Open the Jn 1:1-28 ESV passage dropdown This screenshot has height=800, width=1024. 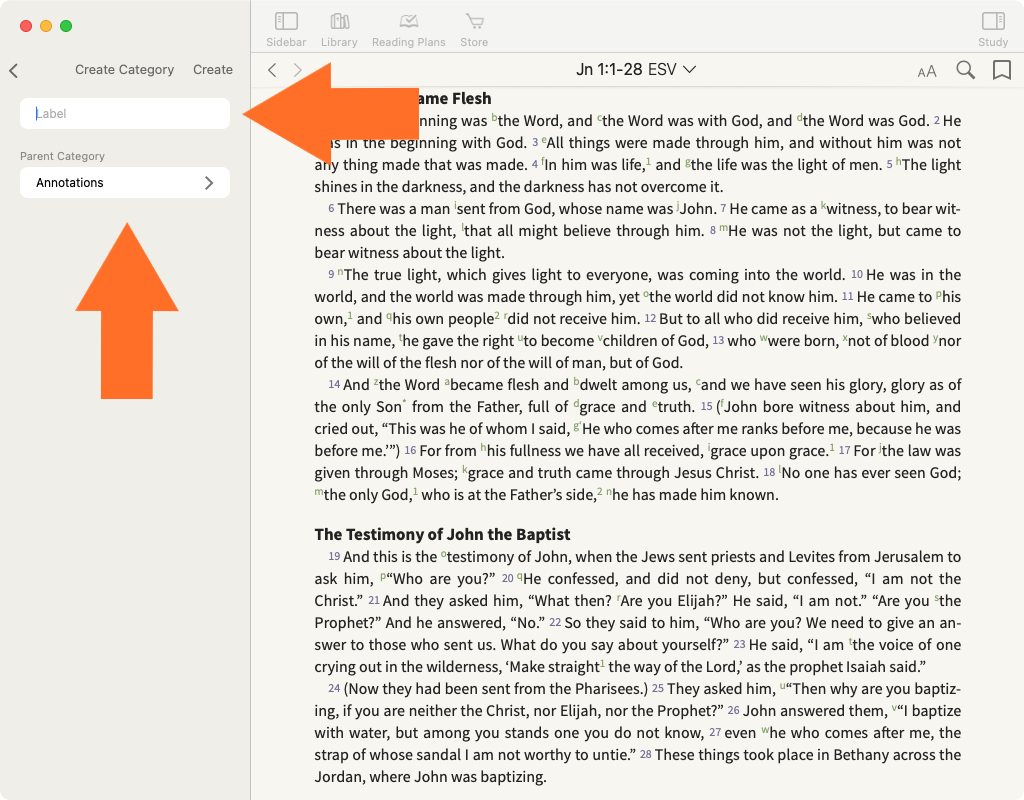click(x=636, y=70)
